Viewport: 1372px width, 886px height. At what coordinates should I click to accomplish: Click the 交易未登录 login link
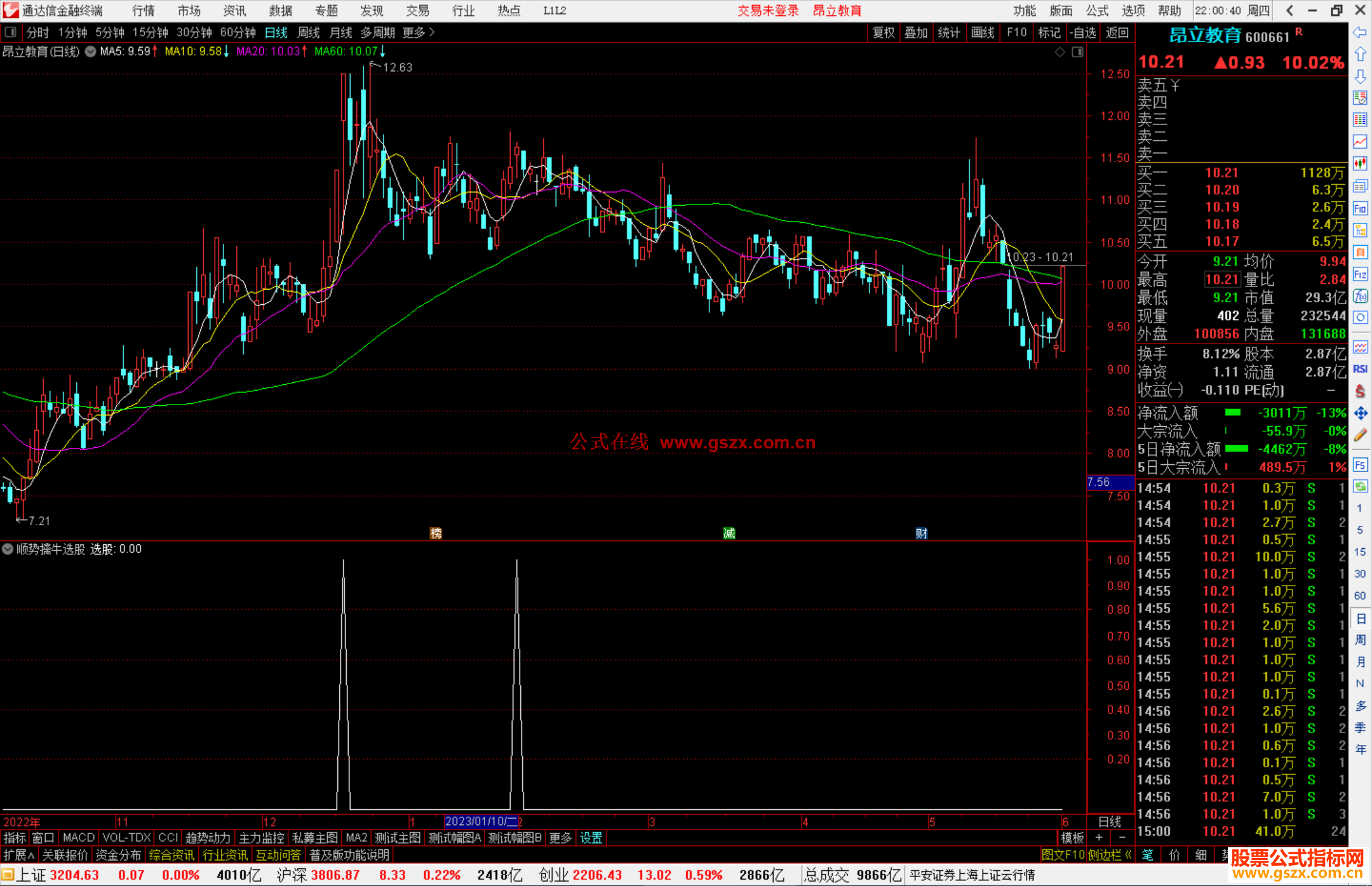click(x=768, y=10)
